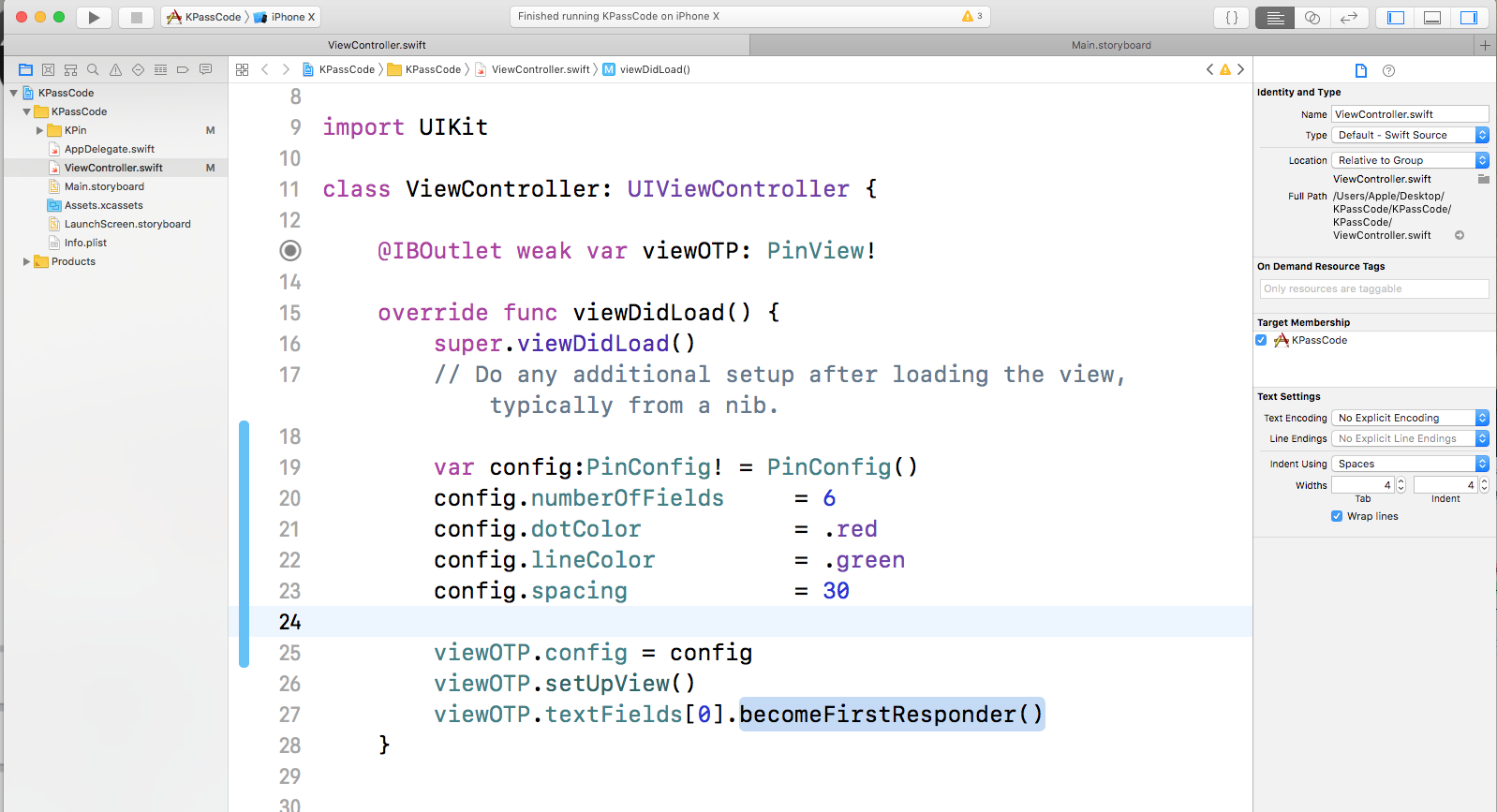Run the project with the Play button
Screen dimensions: 1497x812
(x=94, y=17)
